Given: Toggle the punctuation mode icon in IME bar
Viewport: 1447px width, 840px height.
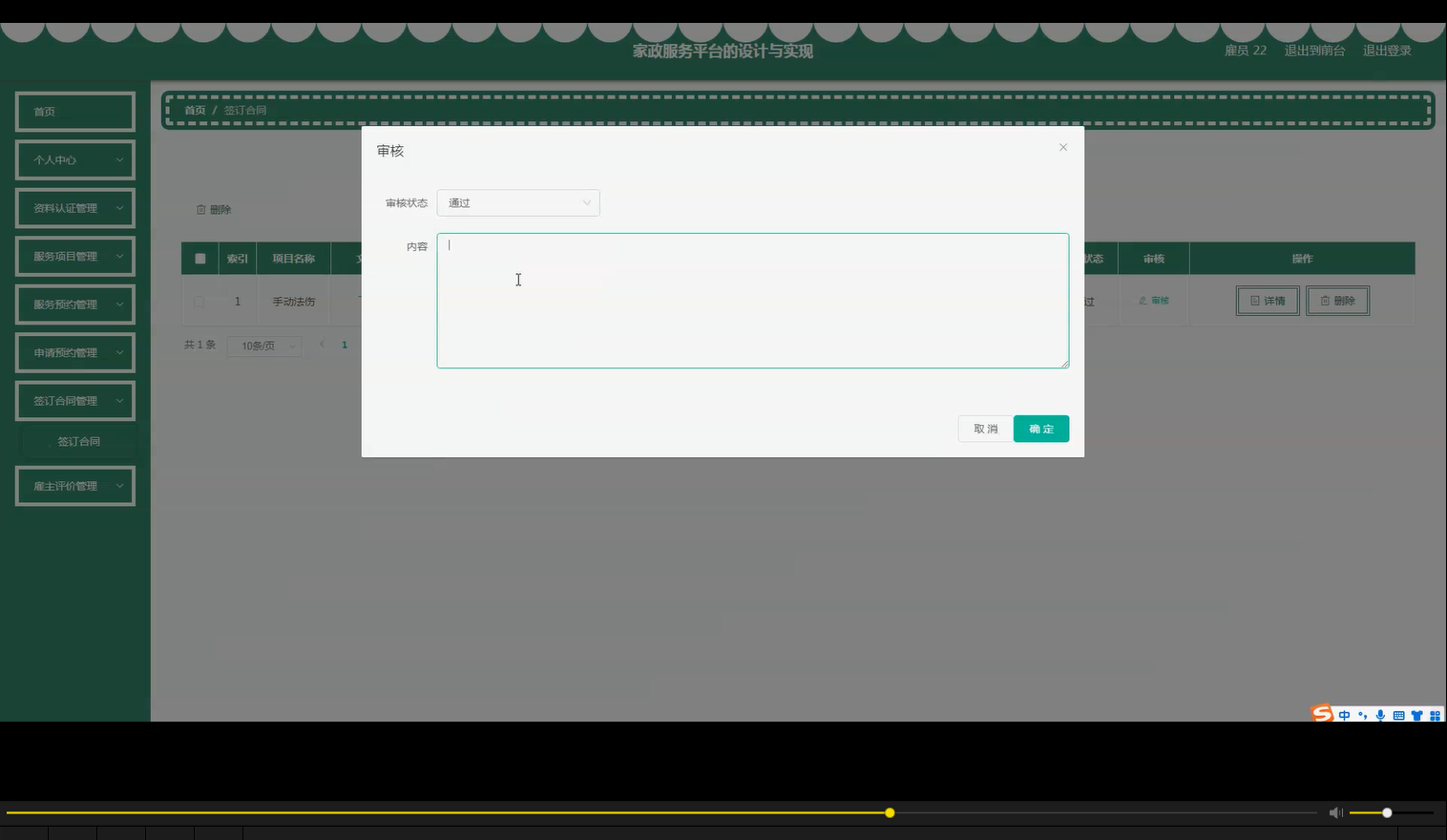Looking at the screenshot, I should 1362,715.
